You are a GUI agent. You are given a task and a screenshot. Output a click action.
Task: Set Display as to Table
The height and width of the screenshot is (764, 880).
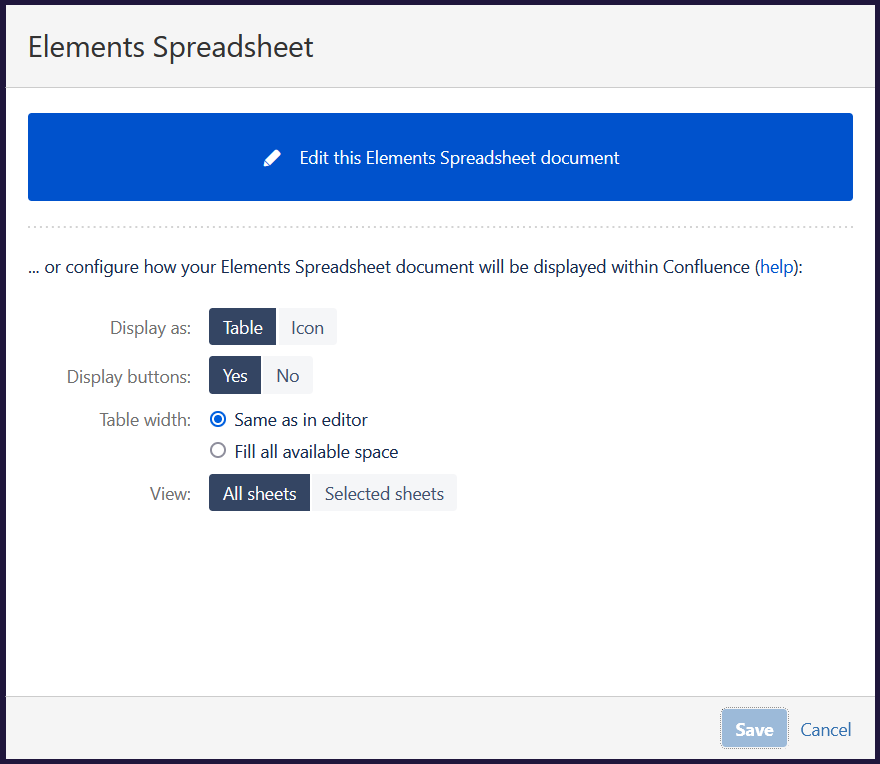pos(242,327)
